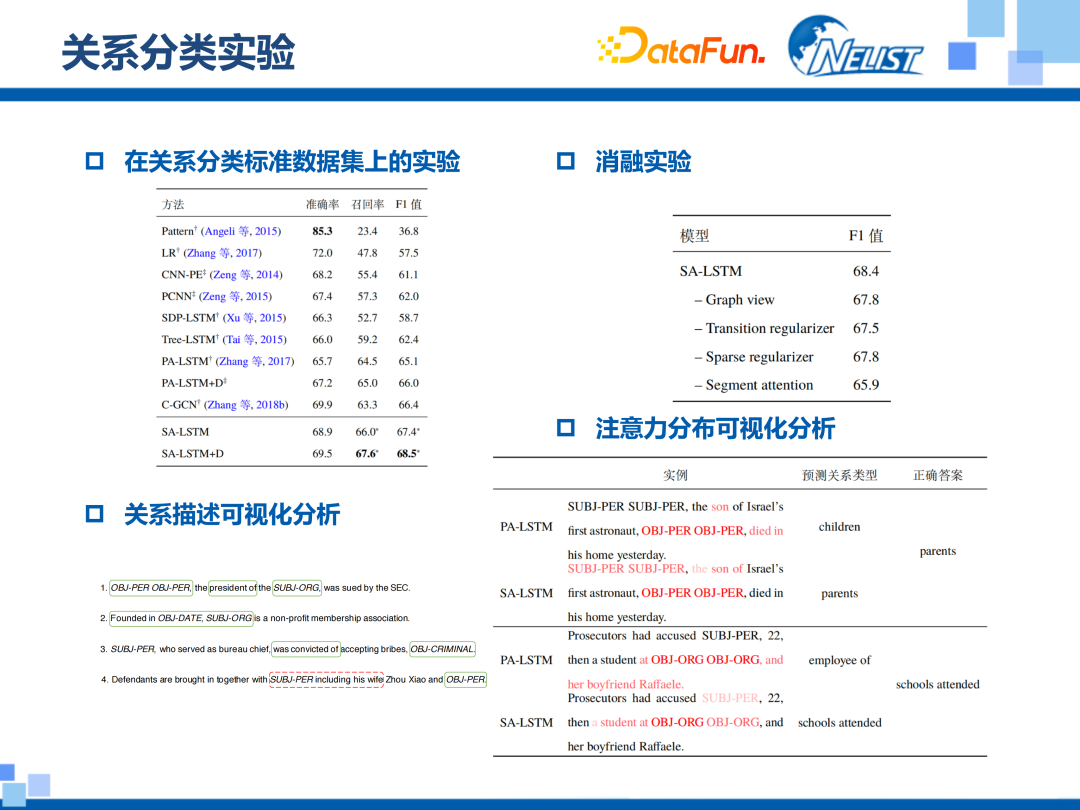
Task: Click the slide title 关系分类实验
Action: (178, 52)
